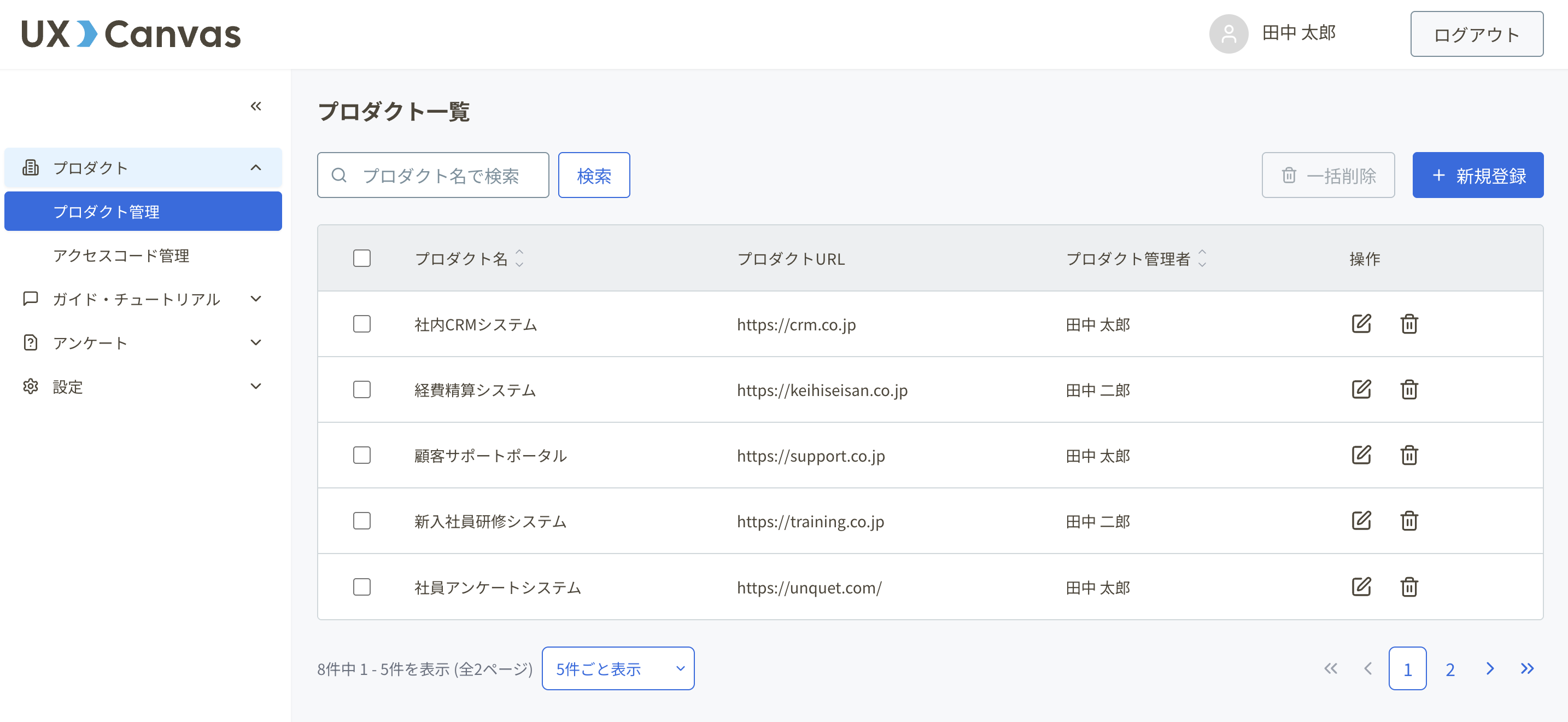
Task: Click the 新規登録 button
Action: pyautogui.click(x=1478, y=176)
